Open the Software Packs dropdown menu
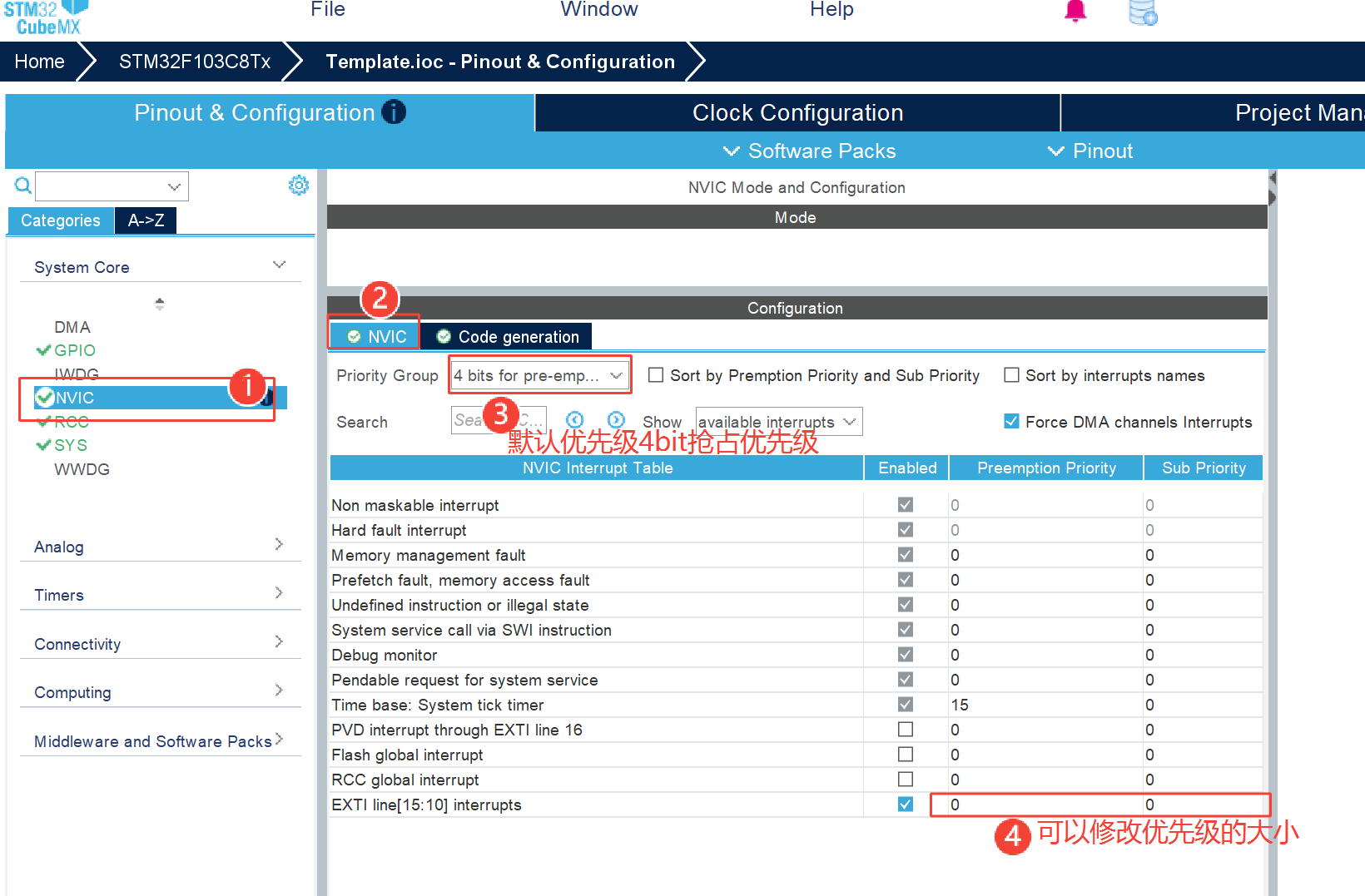This screenshot has height=896, width=1365. 809,151
